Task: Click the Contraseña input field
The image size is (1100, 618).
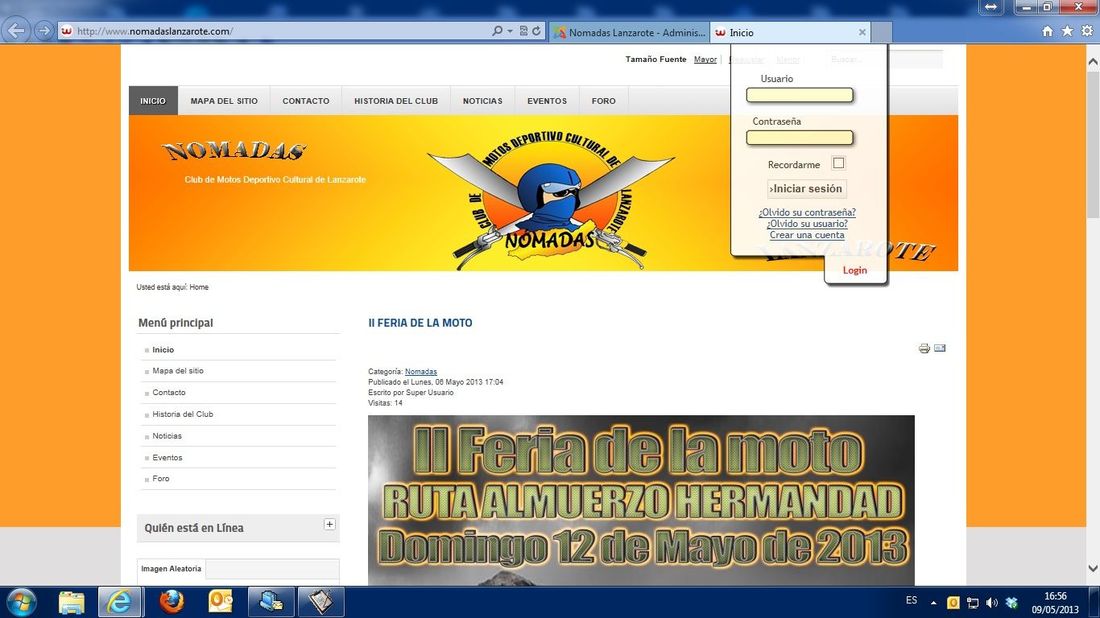Action: pyautogui.click(x=800, y=137)
